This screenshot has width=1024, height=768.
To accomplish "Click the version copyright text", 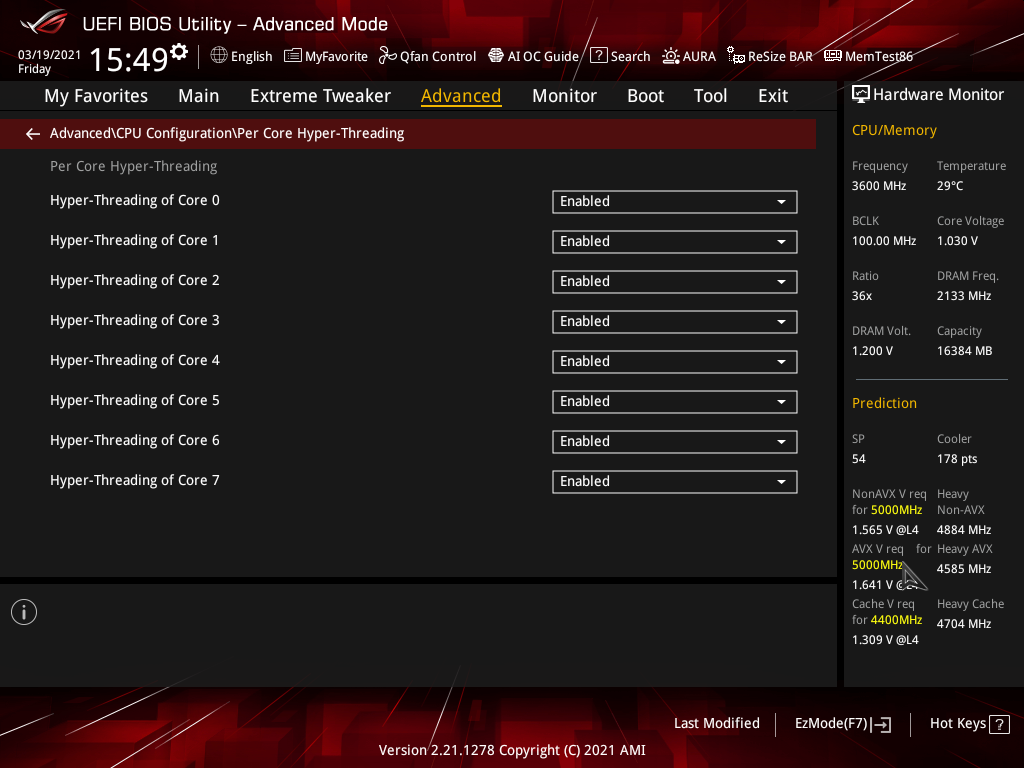I will (x=512, y=750).
